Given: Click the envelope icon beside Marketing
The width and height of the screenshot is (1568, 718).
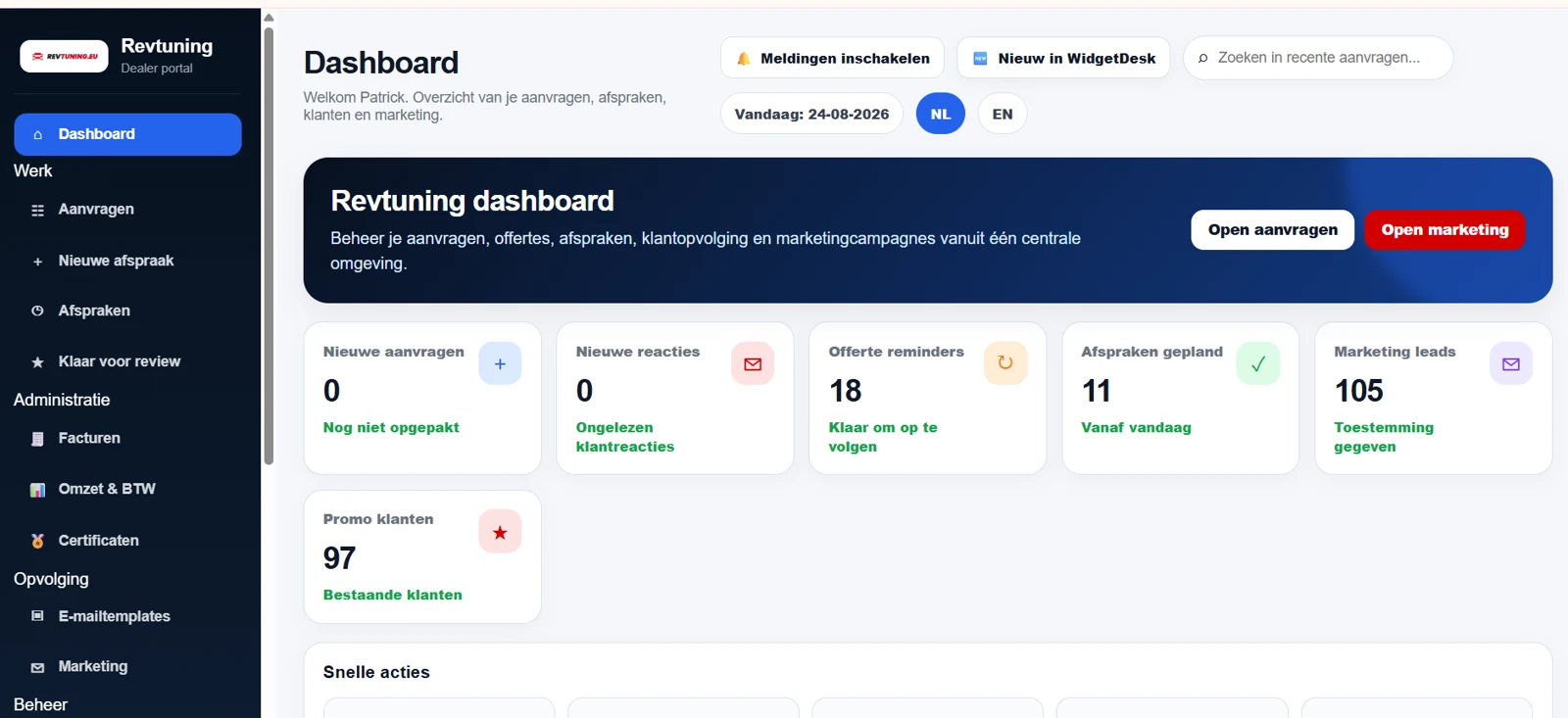Looking at the screenshot, I should [x=38, y=667].
